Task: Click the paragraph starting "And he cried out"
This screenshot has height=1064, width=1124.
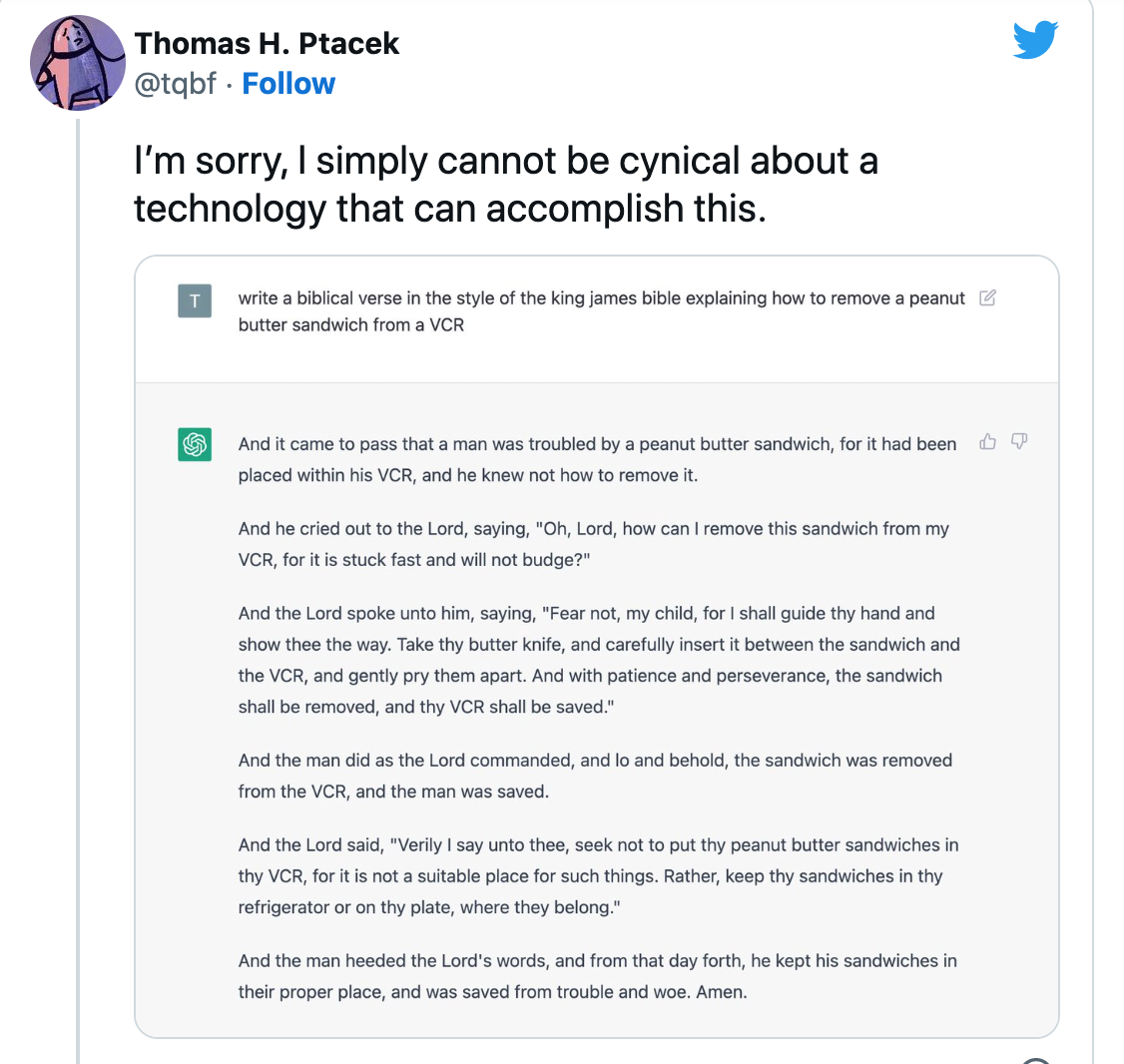Action: 593,544
